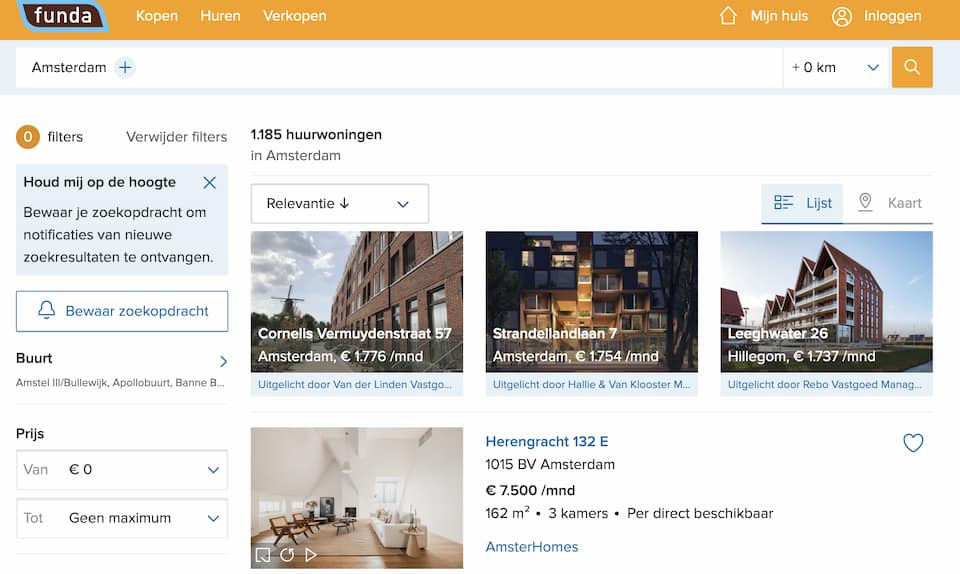The height and width of the screenshot is (574, 960).
Task: Expand the Buurt filter section
Action: coord(223,361)
